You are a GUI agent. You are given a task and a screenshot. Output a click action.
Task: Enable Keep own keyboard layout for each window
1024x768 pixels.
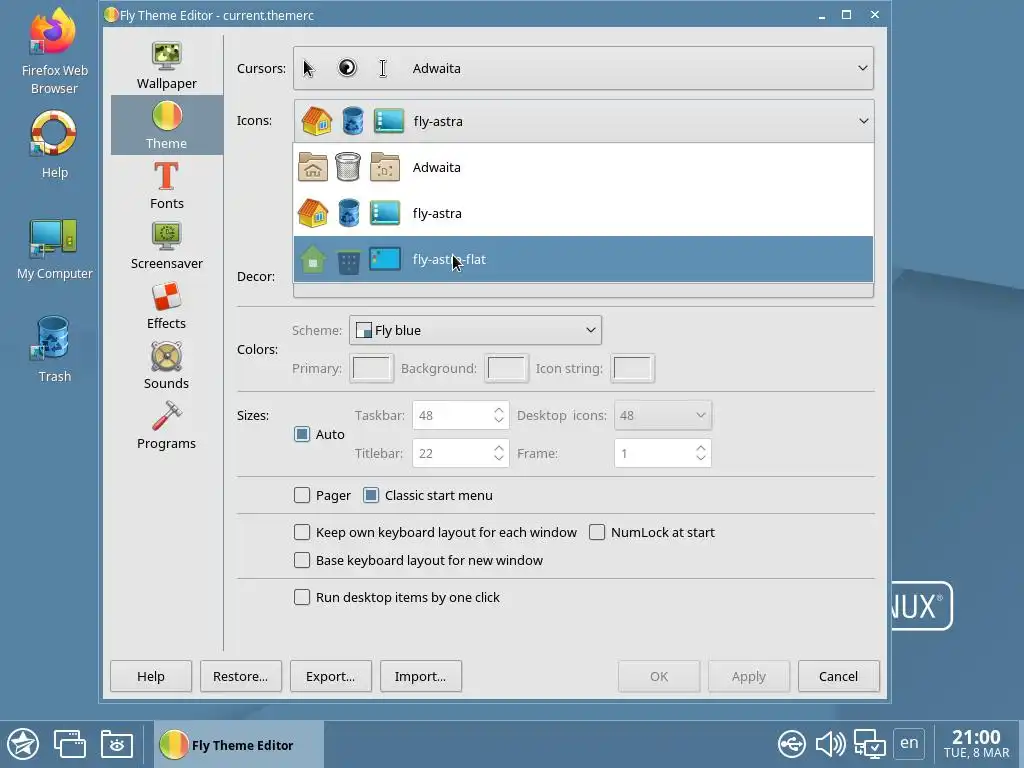click(302, 532)
